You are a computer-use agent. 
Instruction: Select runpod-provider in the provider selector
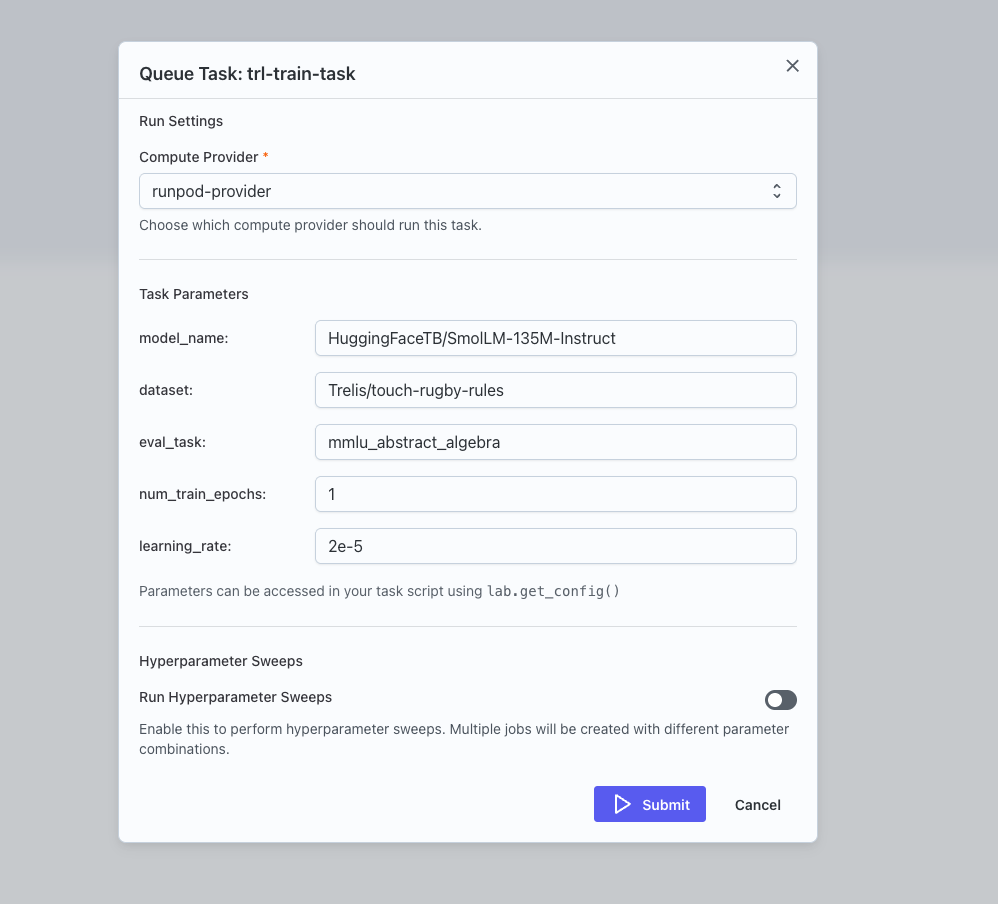coord(467,190)
